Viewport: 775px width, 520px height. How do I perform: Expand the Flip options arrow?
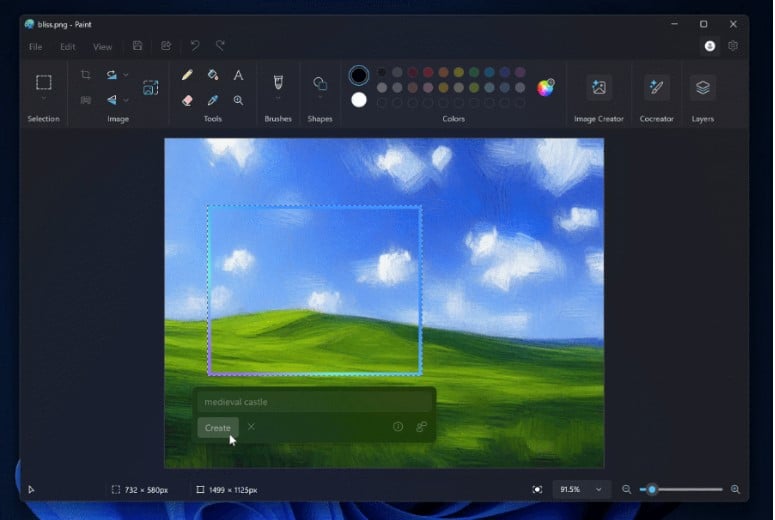click(x=126, y=100)
